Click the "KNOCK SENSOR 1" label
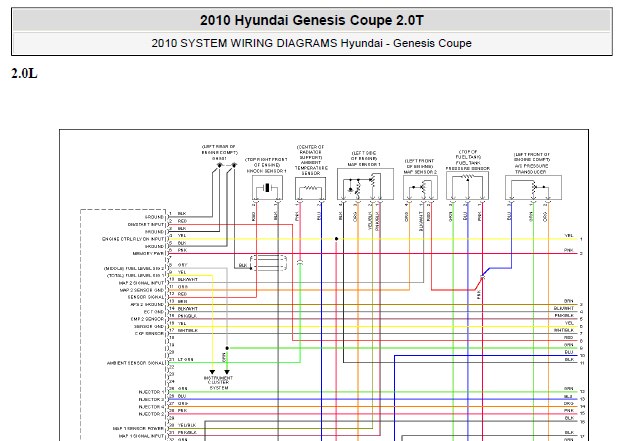618x441 pixels. click(x=266, y=171)
